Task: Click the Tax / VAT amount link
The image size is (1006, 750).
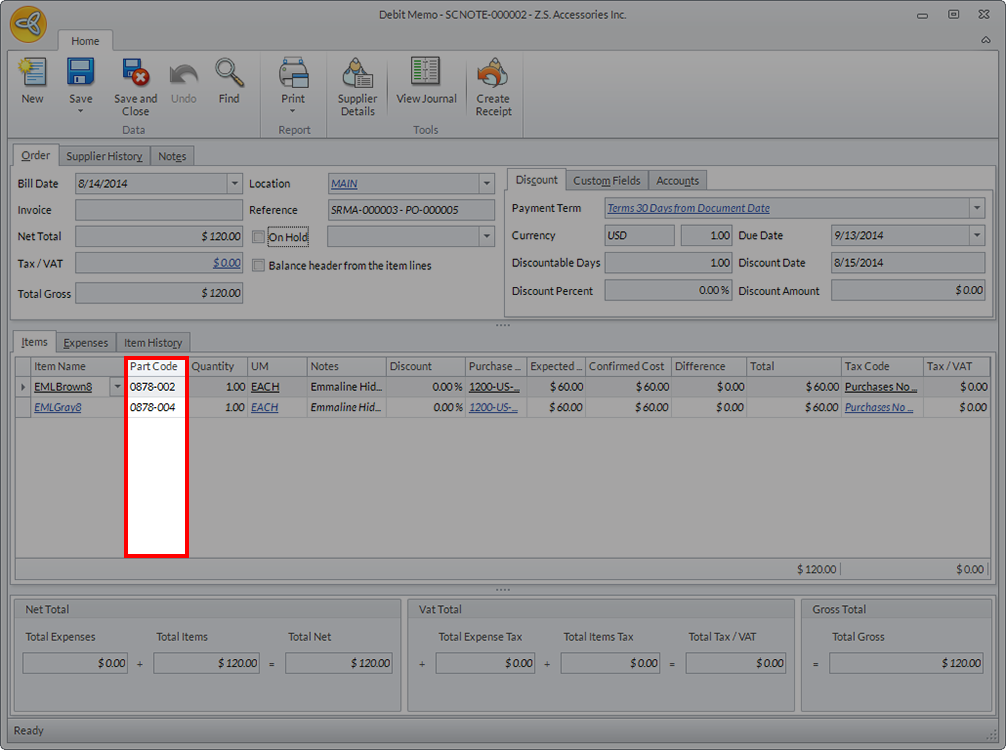Action: pos(226,263)
